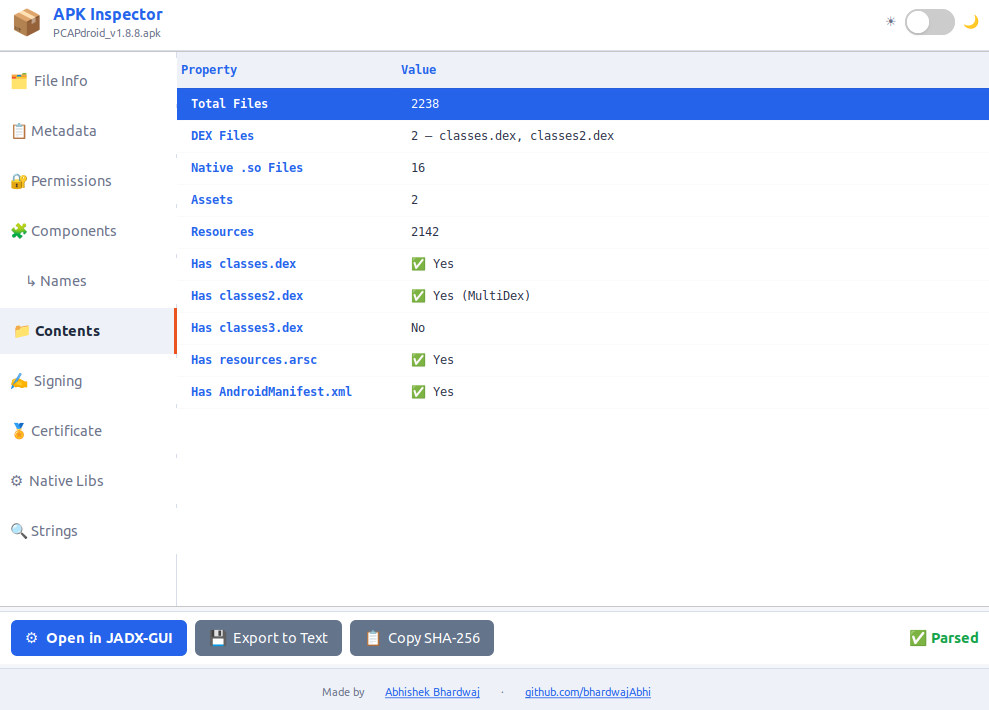Toggle the light/dark theme switch
This screenshot has height=710, width=989.
click(x=930, y=22)
